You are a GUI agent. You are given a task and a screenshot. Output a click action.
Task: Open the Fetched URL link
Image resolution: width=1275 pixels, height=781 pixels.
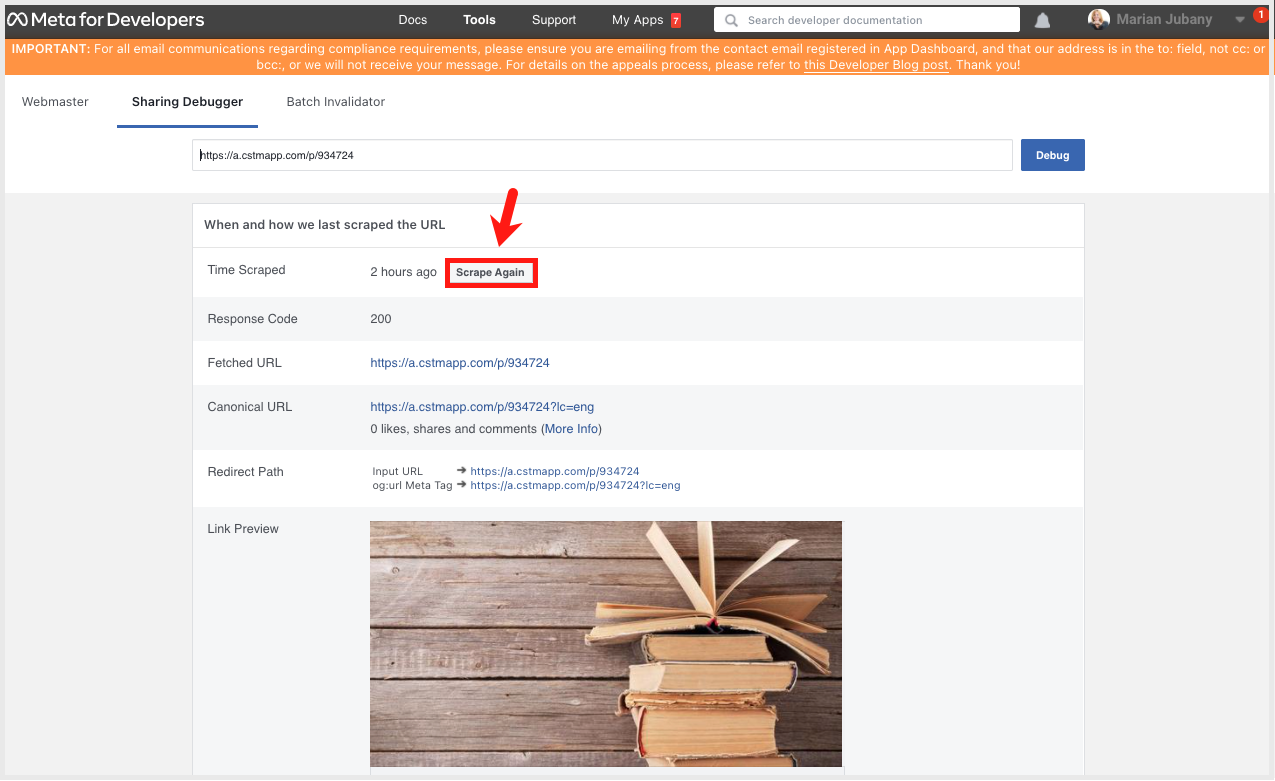tap(459, 363)
